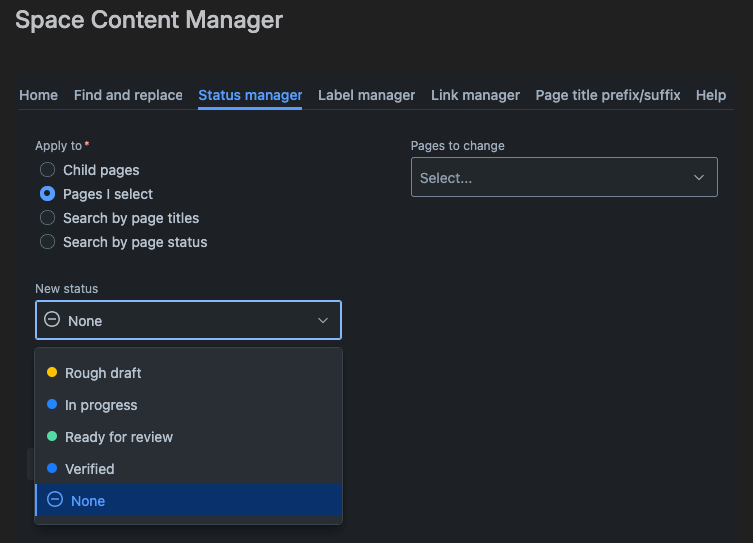Open the Pages to change dropdown
Viewport: 753px width, 543px height.
coord(564,177)
